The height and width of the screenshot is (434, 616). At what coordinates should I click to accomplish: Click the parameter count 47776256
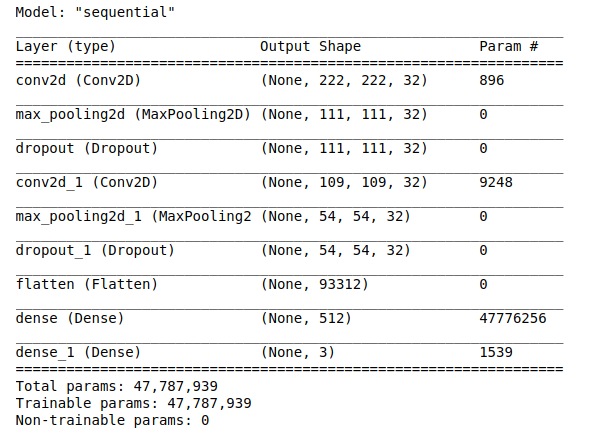(x=513, y=318)
